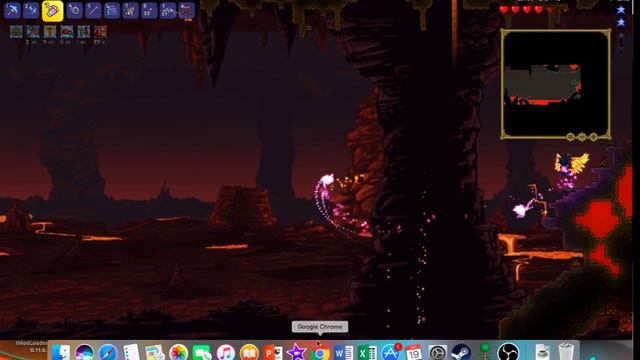Image resolution: width=640 pixels, height=360 pixels.
Task: Launch Microsoft Word from the dock
Action: click(x=343, y=352)
